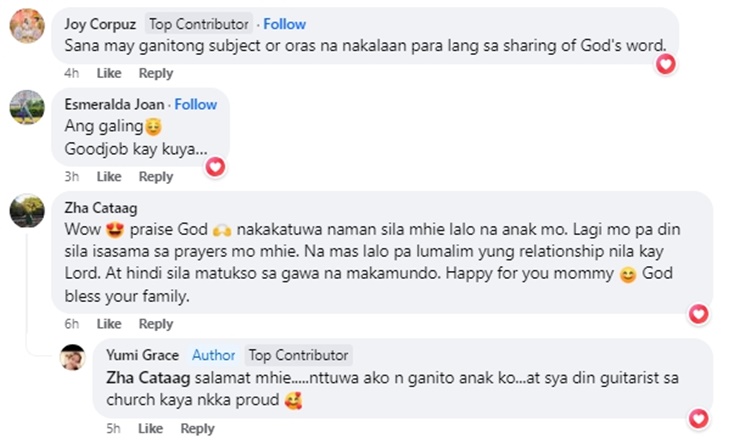Click heart reaction on Joy Corpuz's comment
The width and height of the screenshot is (750, 443).
point(665,64)
